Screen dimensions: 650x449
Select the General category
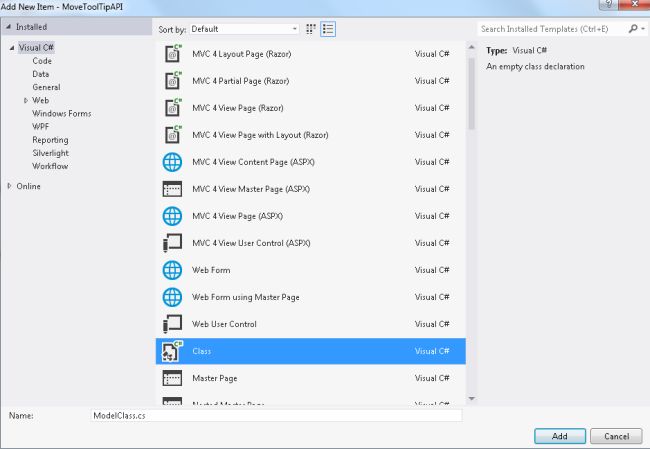(46, 87)
